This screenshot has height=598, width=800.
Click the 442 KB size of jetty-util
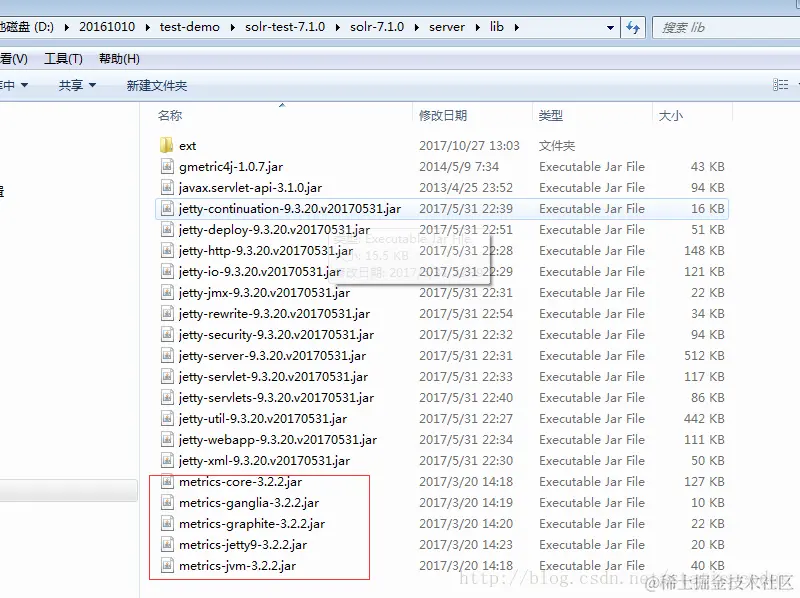click(x=704, y=419)
